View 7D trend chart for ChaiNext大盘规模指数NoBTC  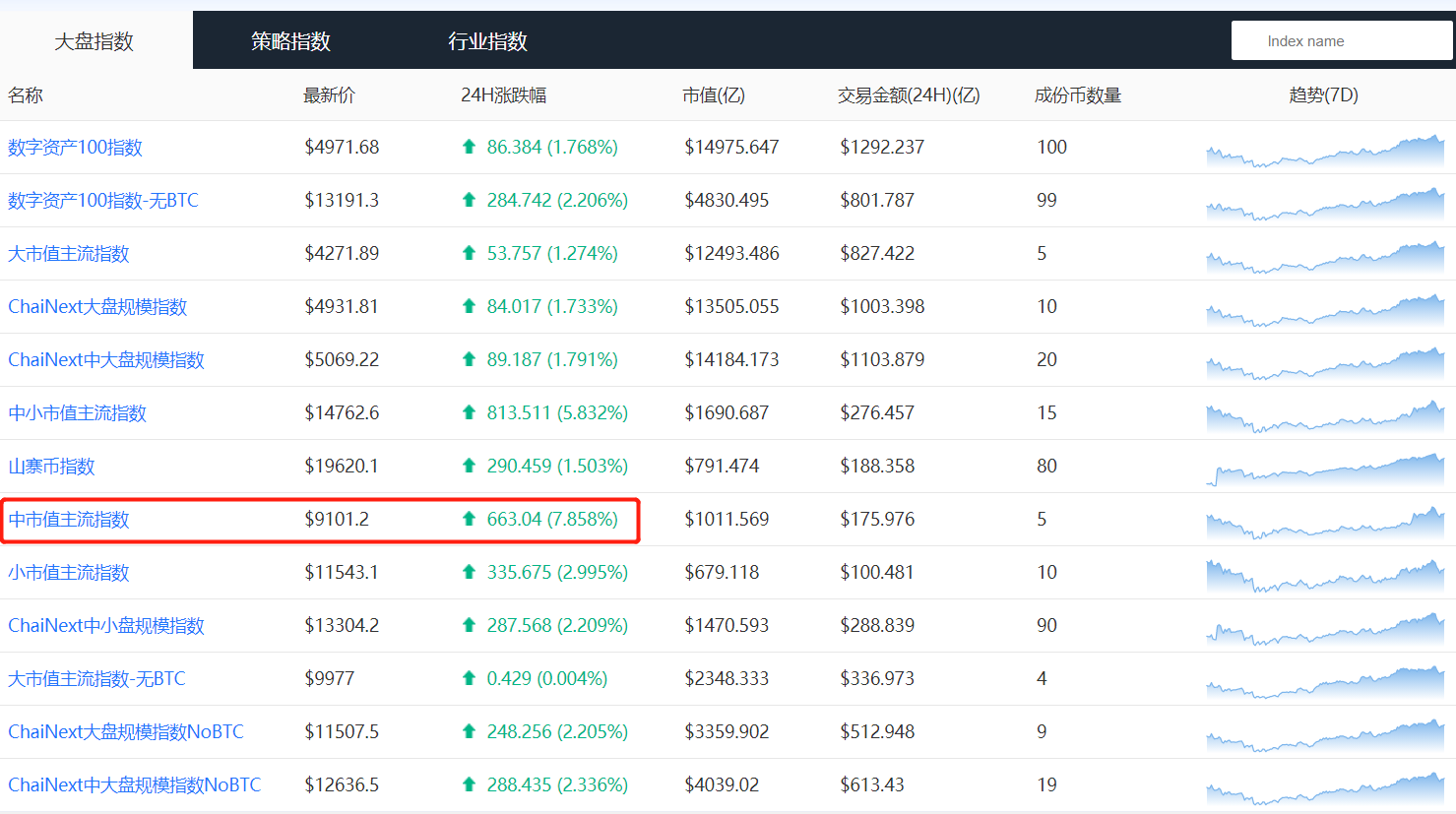tap(1325, 735)
